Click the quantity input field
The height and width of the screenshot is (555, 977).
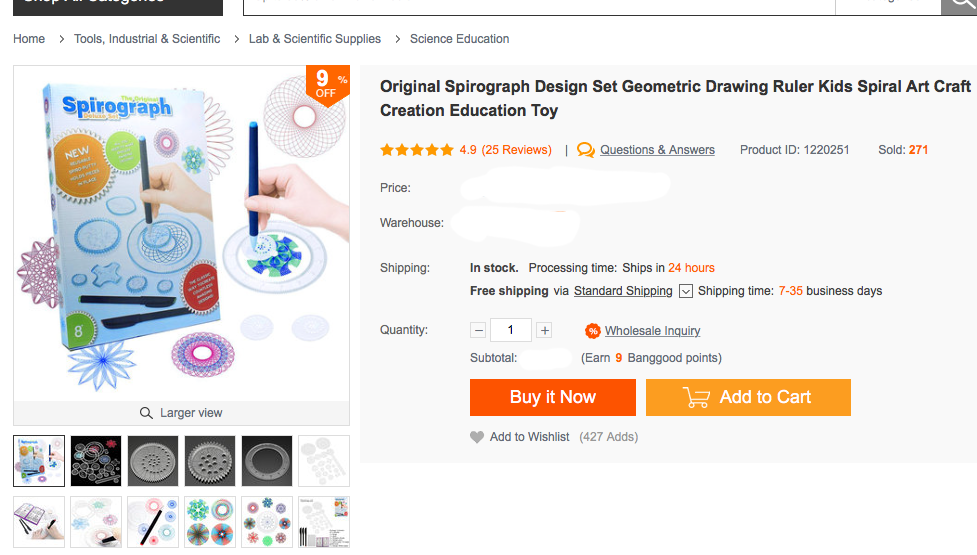(x=511, y=330)
